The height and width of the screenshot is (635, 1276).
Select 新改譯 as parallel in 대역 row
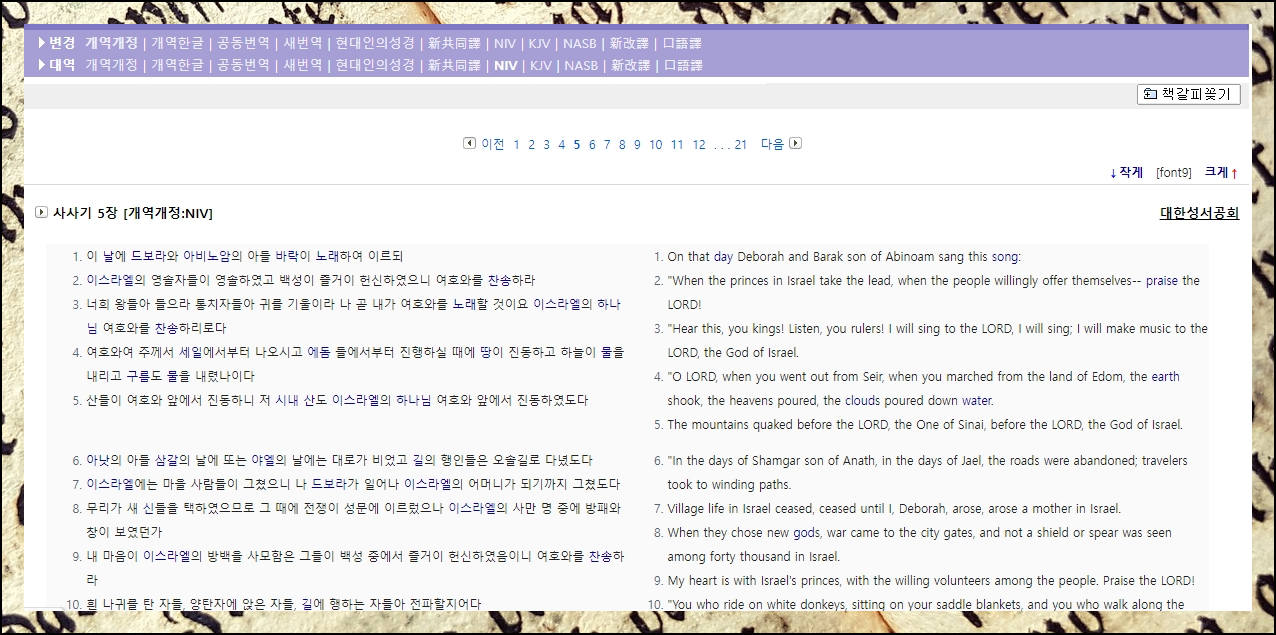coord(631,65)
